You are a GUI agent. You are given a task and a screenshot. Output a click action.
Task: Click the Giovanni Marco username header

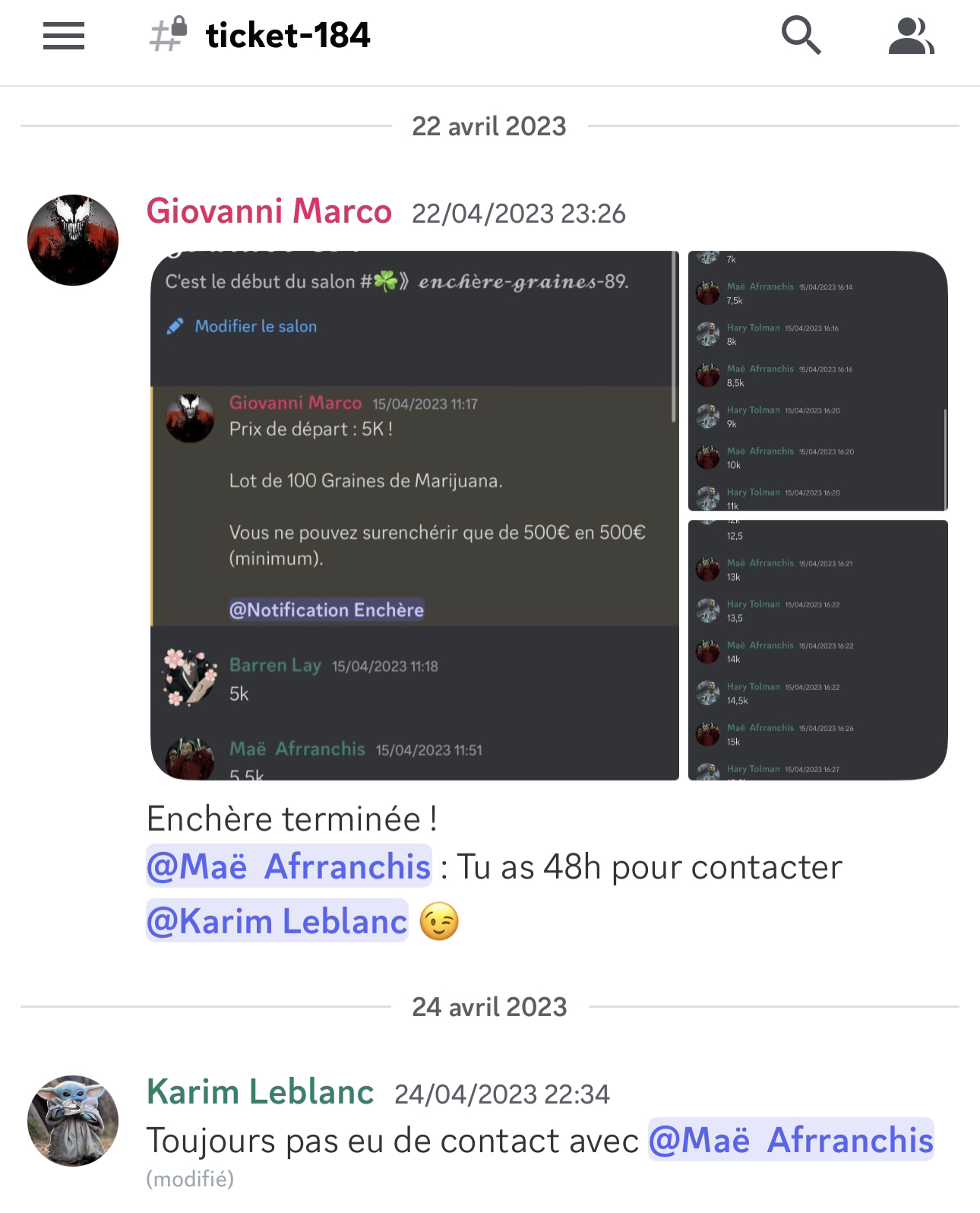269,211
